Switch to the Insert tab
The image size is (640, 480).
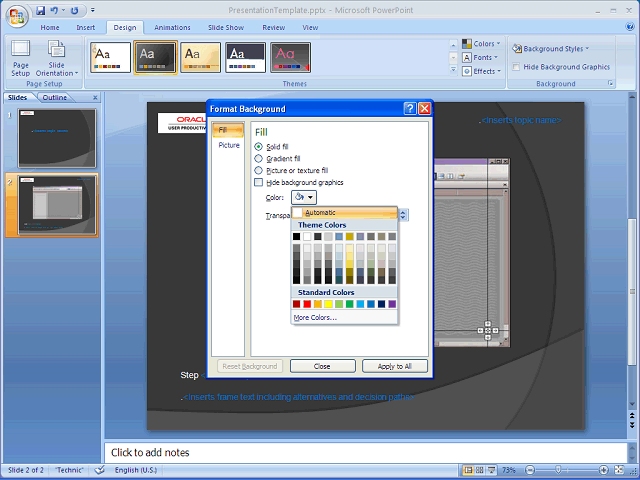point(85,27)
